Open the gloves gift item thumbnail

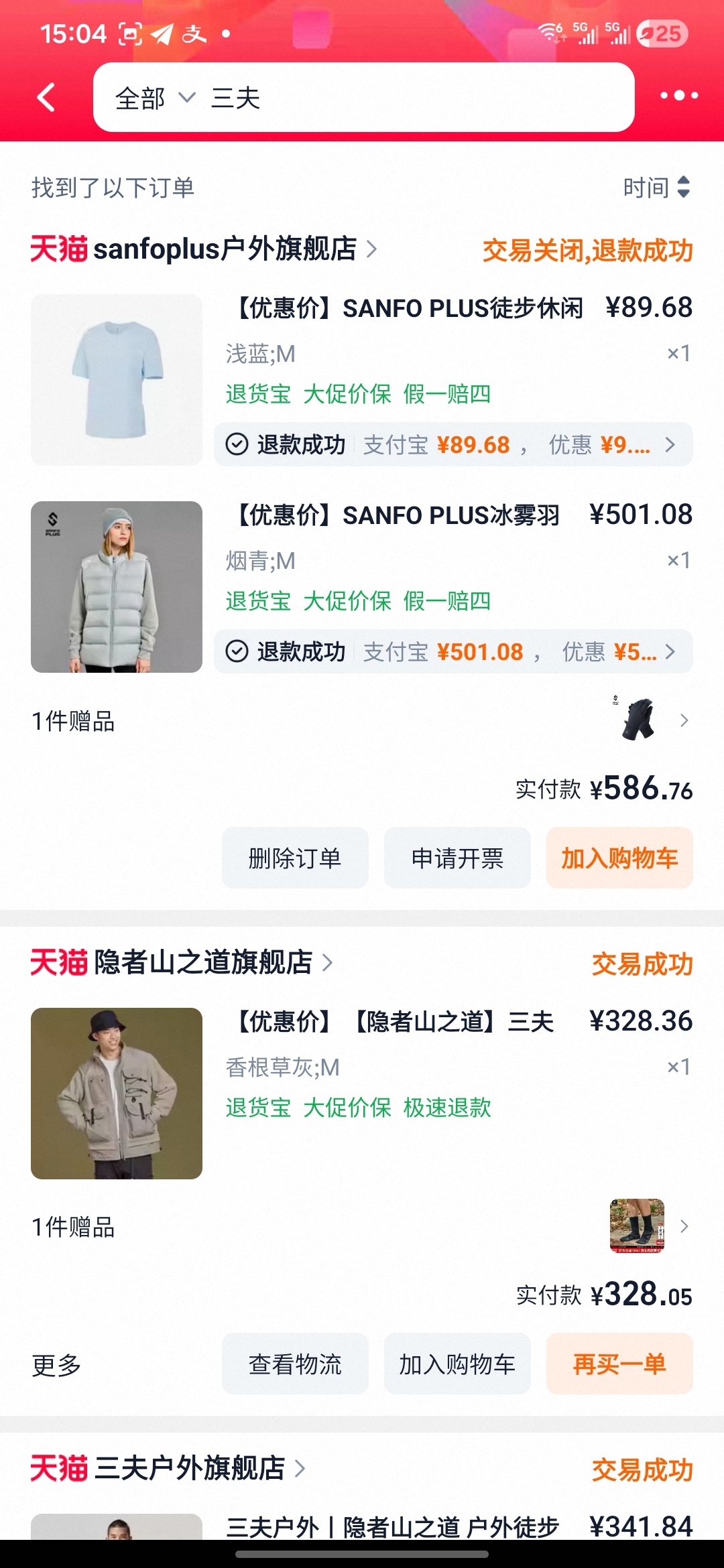tap(638, 720)
